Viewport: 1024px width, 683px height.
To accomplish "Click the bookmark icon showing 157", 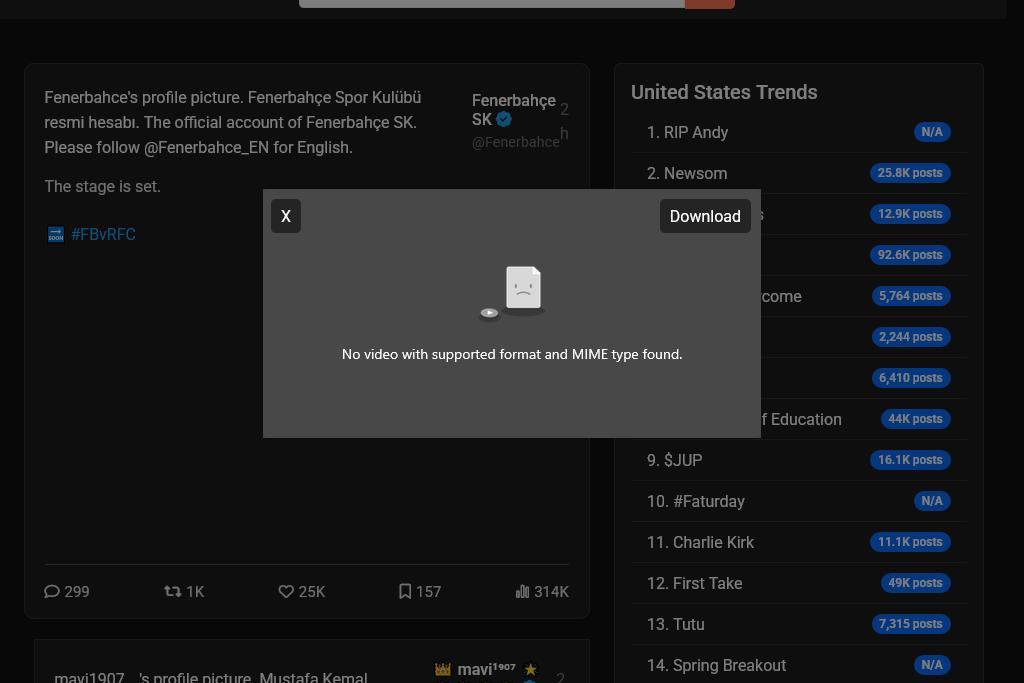I will coord(405,591).
